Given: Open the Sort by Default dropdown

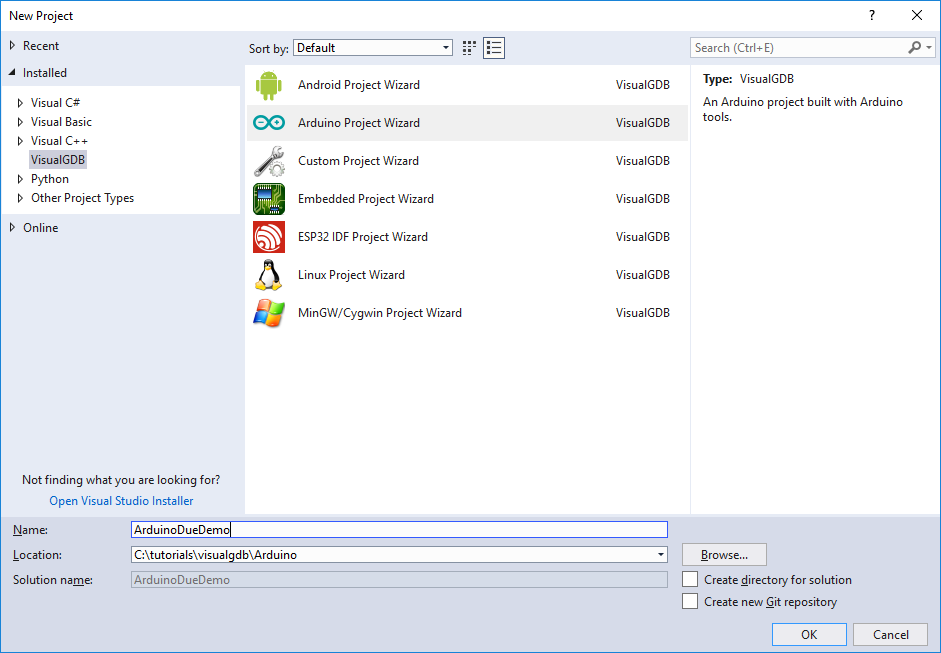Looking at the screenshot, I should (x=373, y=48).
